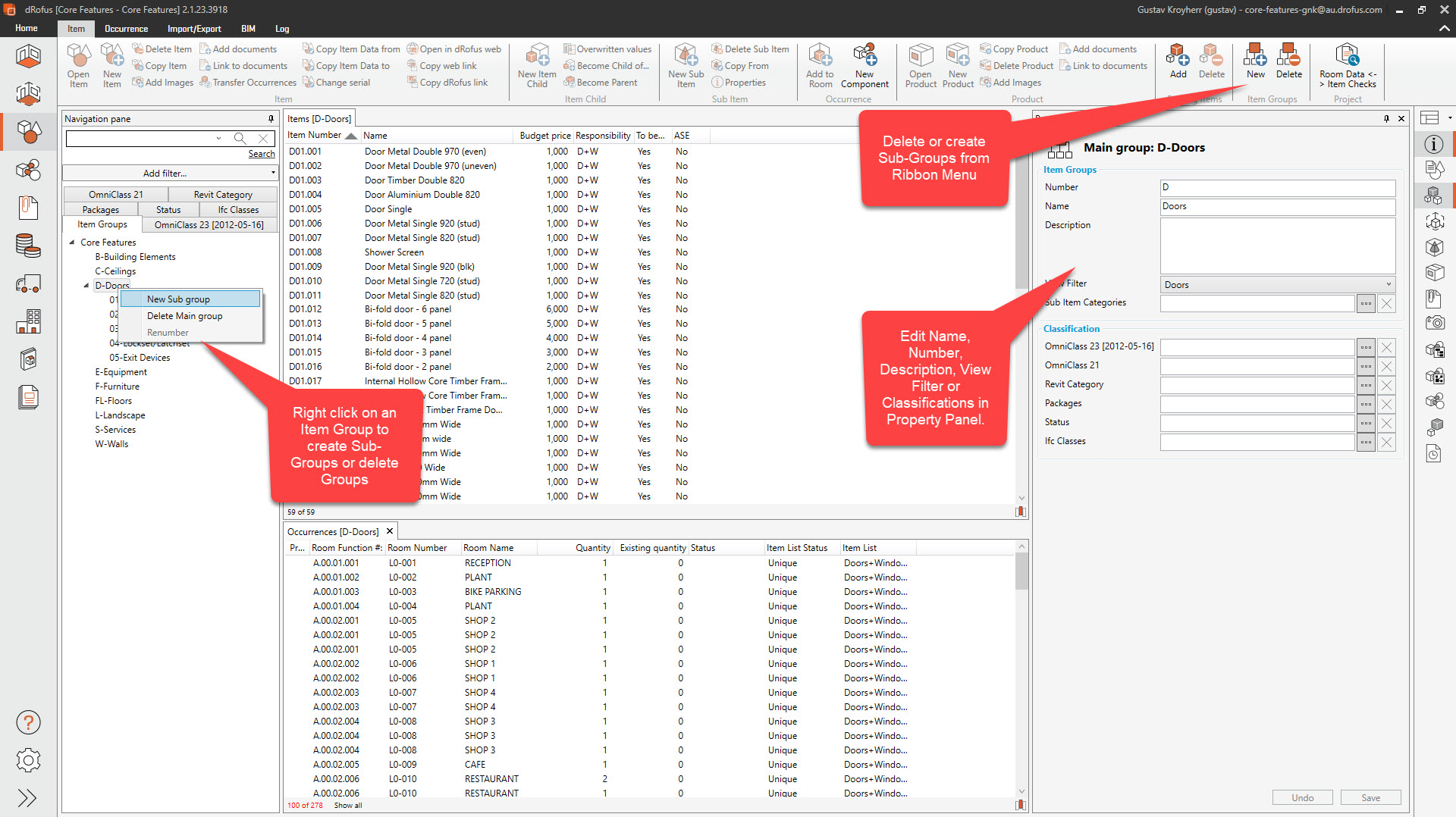
Task: Open the View Filter dropdown showing Doors
Action: (1387, 284)
